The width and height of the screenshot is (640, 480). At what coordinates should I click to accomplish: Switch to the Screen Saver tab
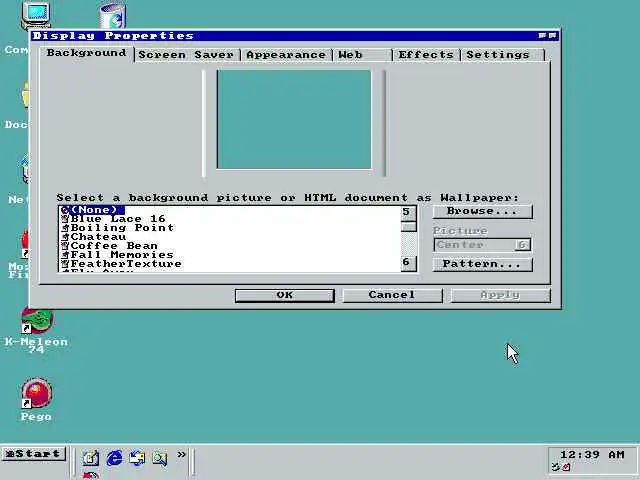pyautogui.click(x=186, y=55)
